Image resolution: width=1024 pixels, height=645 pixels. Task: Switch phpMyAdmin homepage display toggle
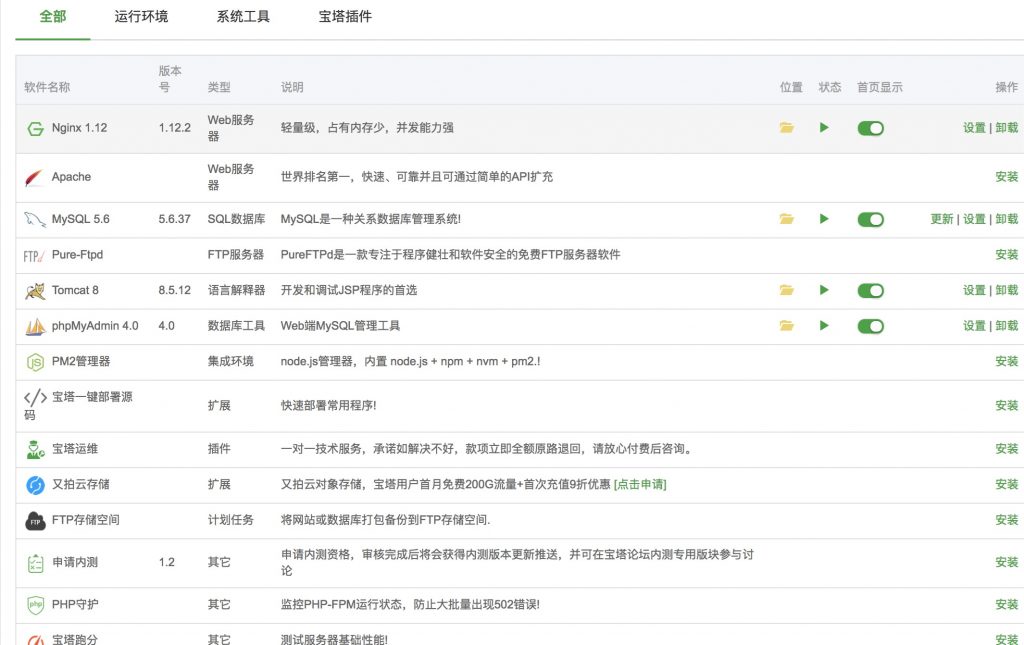870,326
